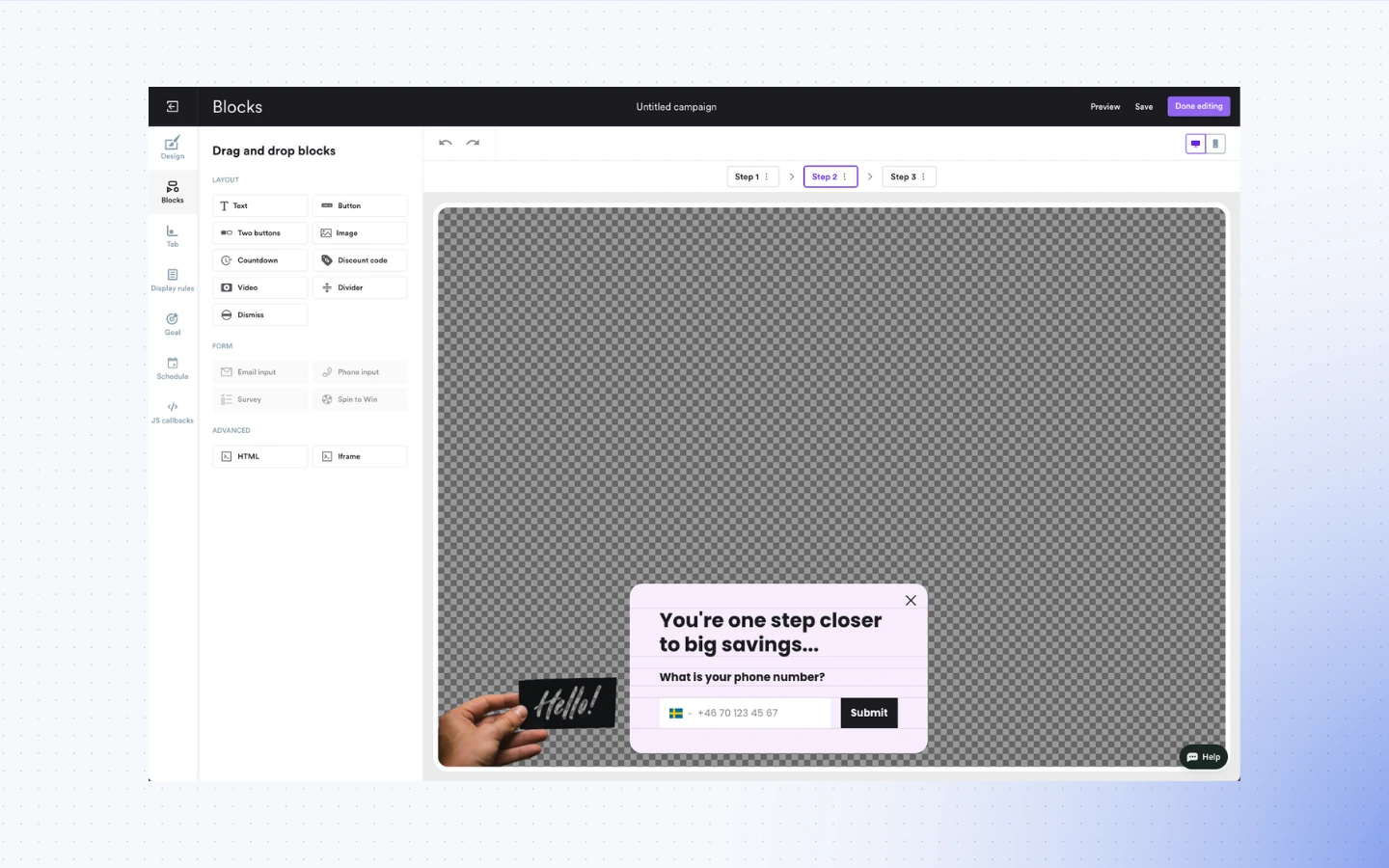
Task: Select the Two buttons block
Action: [260, 232]
